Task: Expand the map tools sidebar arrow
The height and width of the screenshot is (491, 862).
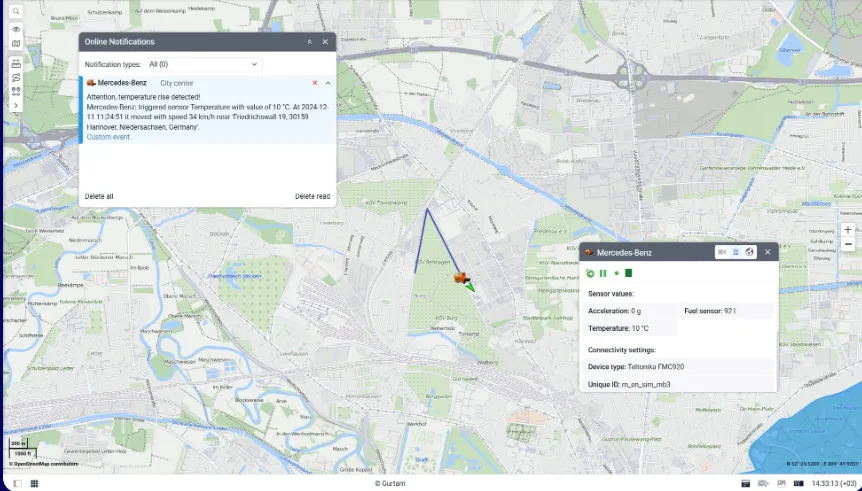Action: tap(16, 105)
